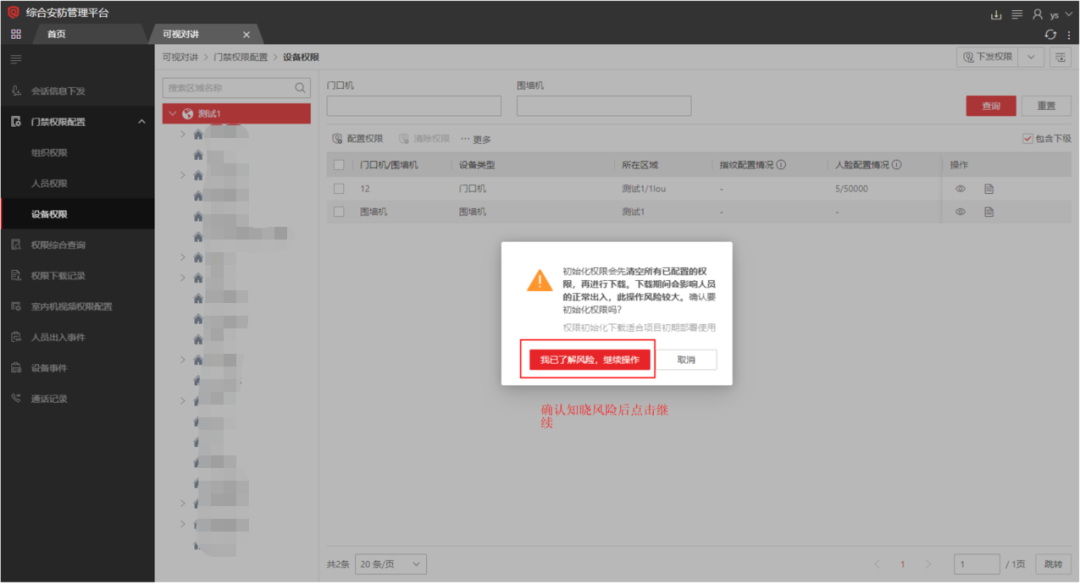Viewport: 1080px width, 584px height.
Task: Switch to the 首页 tab
Action: click(56, 34)
